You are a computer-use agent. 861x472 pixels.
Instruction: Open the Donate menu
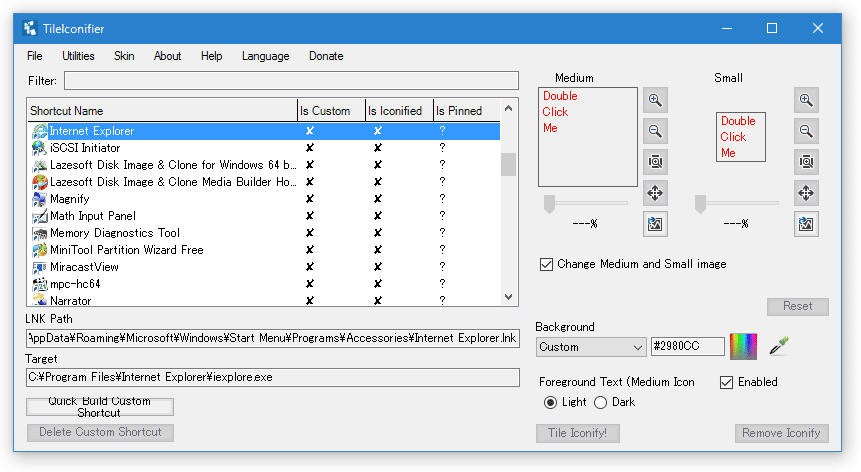click(x=326, y=56)
